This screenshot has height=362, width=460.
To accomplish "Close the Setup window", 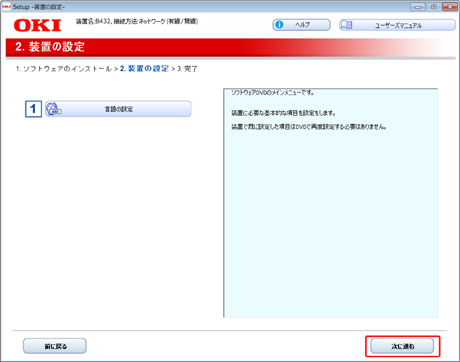I will [x=450, y=7].
